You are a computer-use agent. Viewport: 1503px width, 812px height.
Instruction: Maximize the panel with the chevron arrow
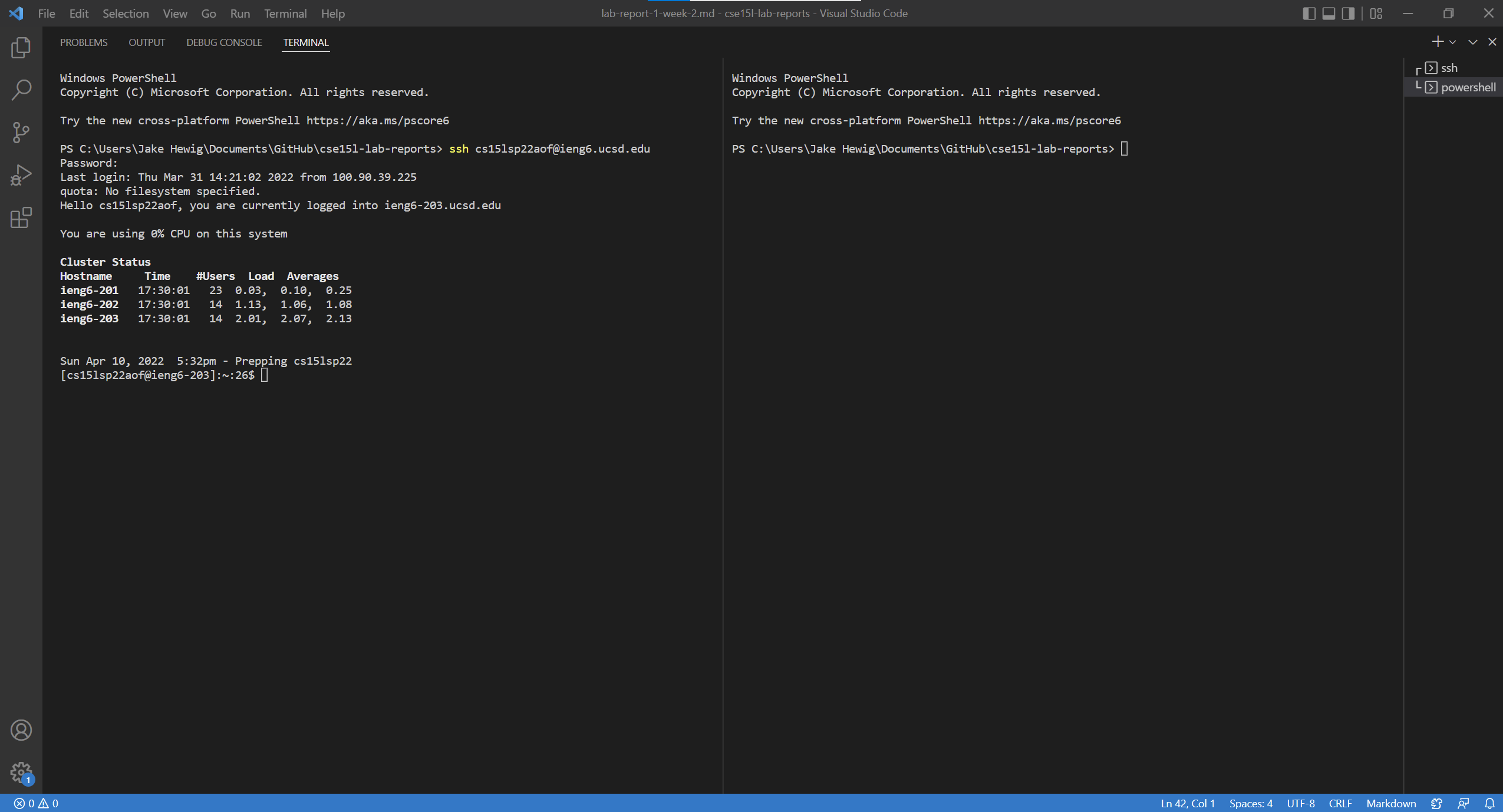point(1472,42)
